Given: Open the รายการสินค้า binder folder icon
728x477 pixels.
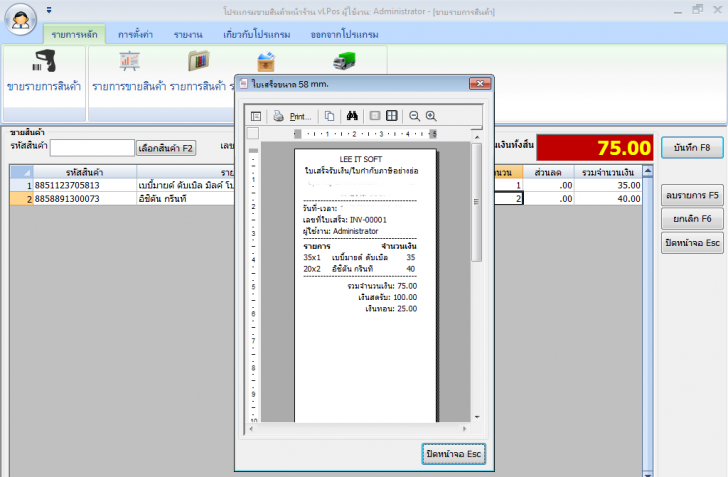Looking at the screenshot, I should 199,61.
